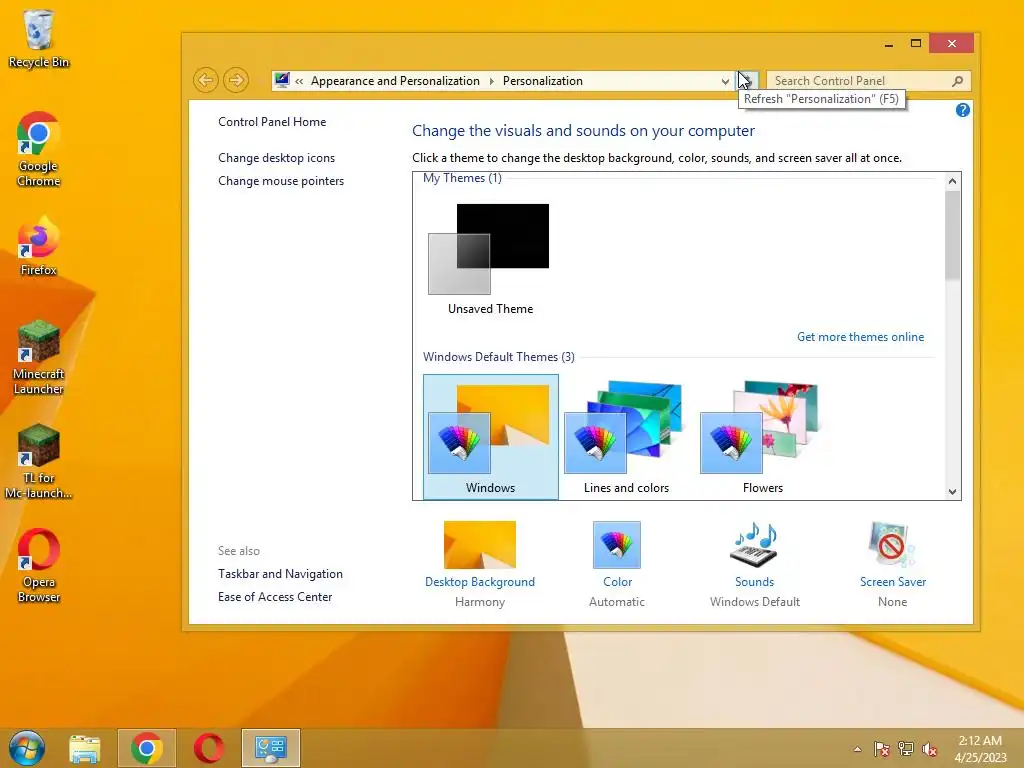1024x768 pixels.
Task: Click the Back navigation arrow
Action: pyautogui.click(x=205, y=80)
